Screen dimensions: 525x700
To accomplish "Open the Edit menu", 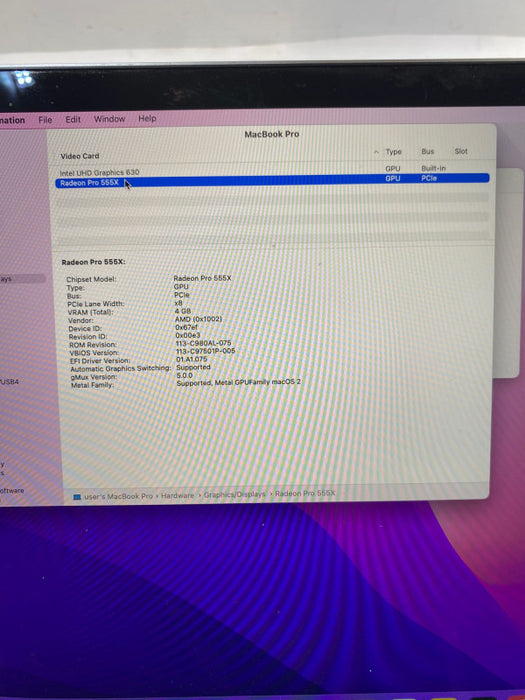I will click(x=73, y=119).
